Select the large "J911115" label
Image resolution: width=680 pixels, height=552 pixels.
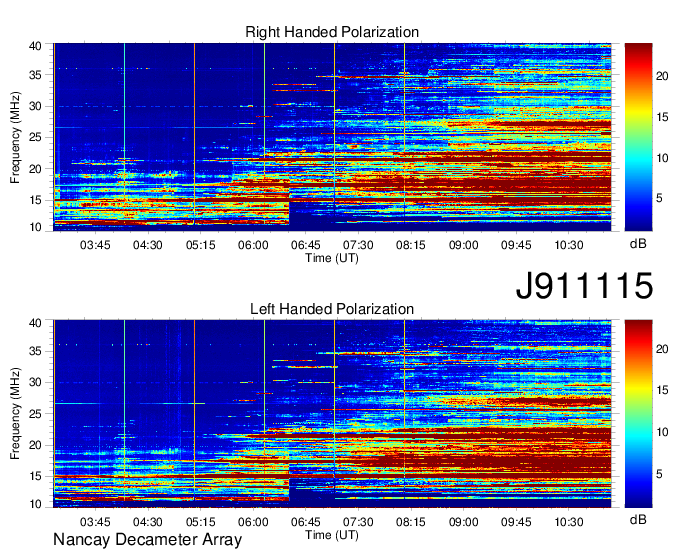pos(584,285)
